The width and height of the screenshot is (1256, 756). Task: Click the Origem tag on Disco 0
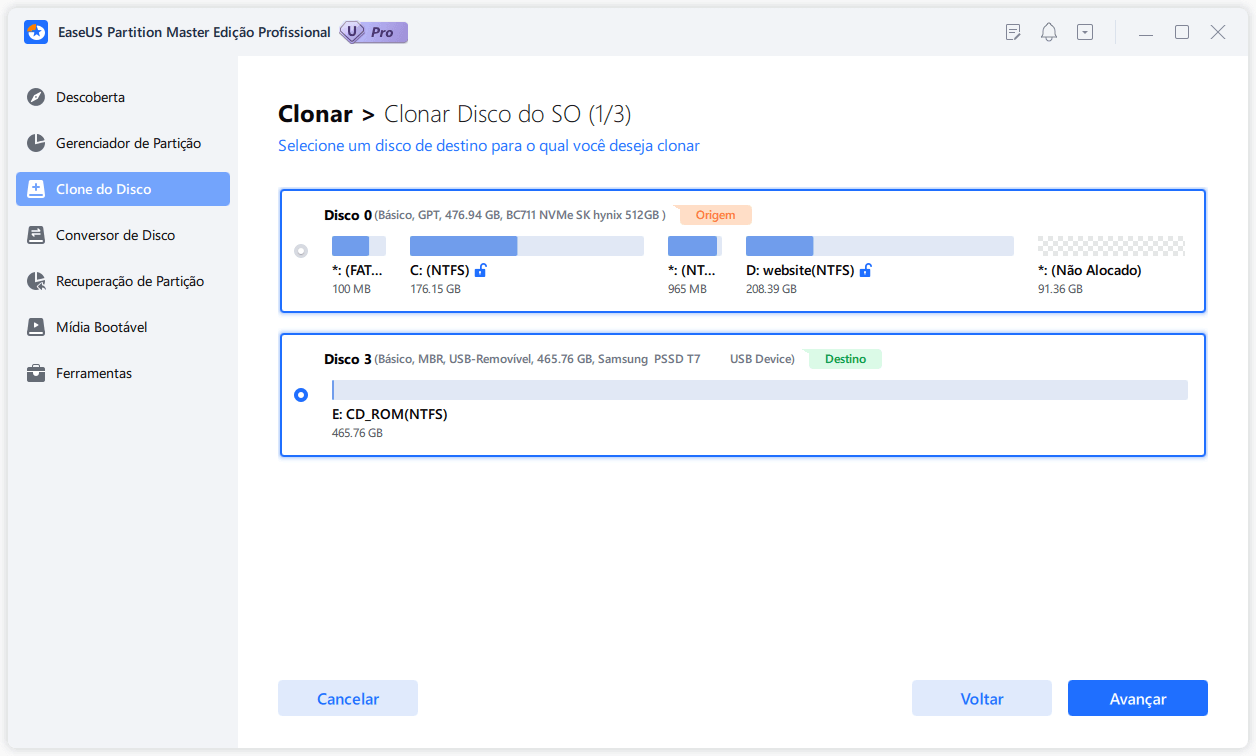coord(716,215)
